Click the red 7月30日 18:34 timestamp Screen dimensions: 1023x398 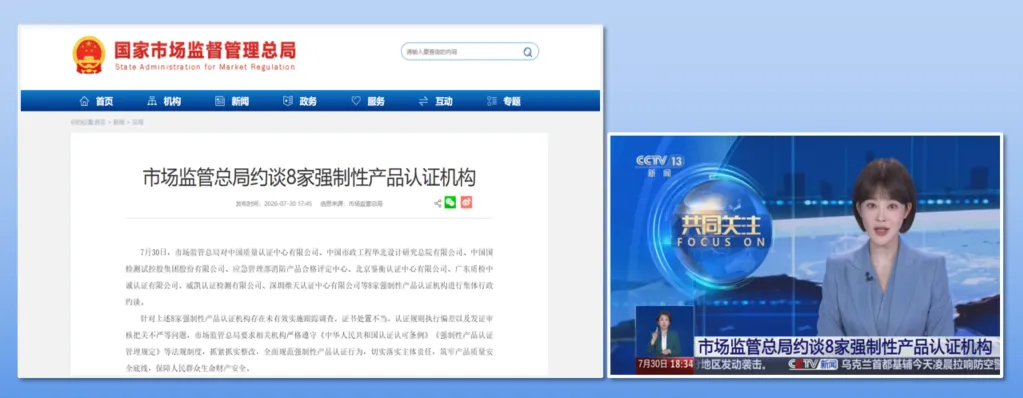coord(665,365)
